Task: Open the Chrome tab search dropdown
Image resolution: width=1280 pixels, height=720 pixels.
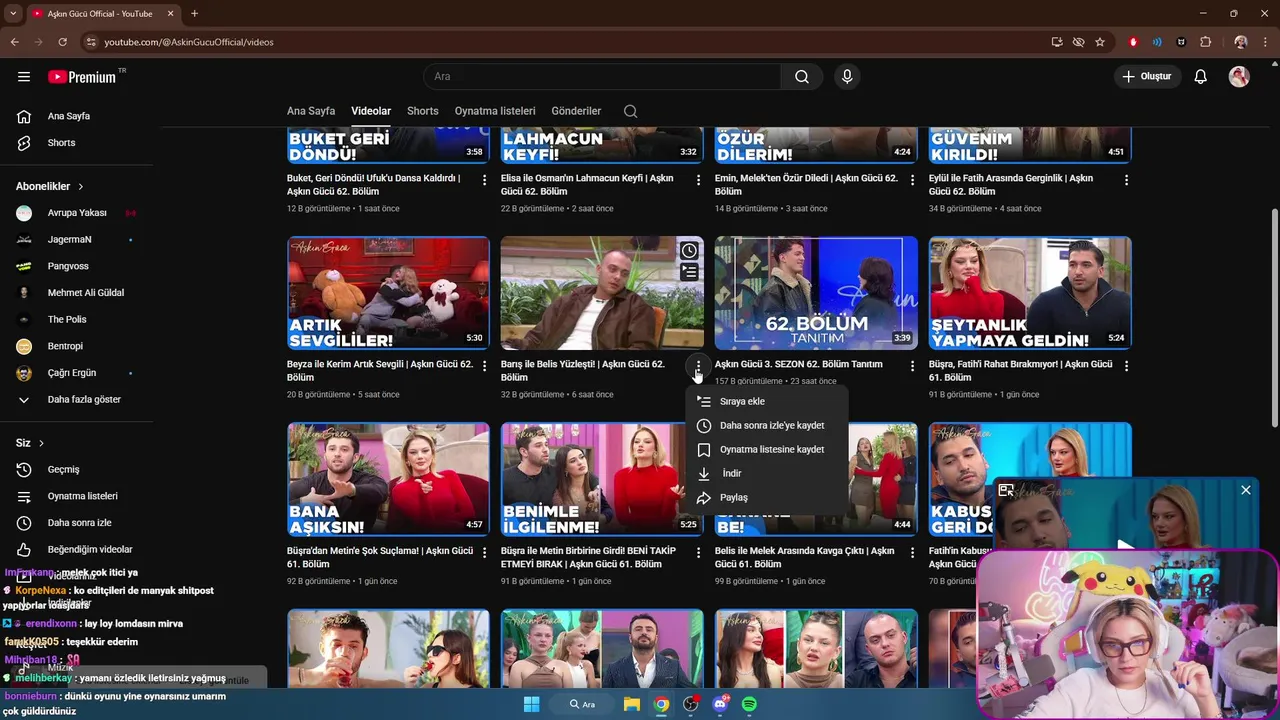Action: coord(13,14)
